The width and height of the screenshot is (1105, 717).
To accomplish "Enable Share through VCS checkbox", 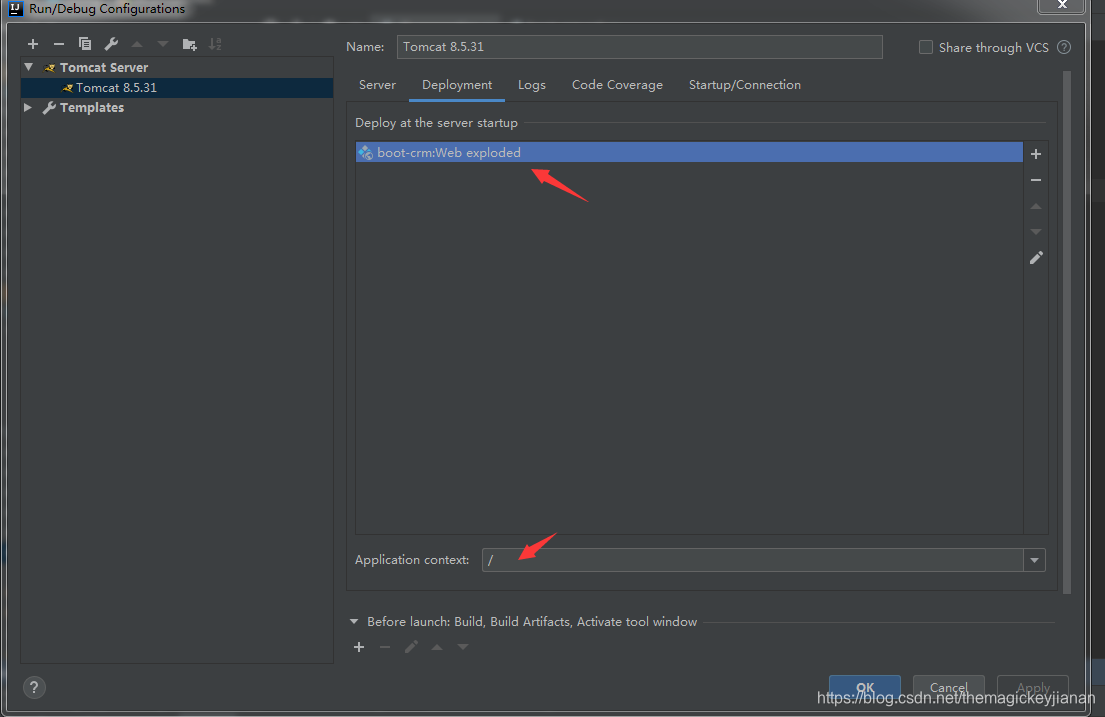I will tap(925, 47).
